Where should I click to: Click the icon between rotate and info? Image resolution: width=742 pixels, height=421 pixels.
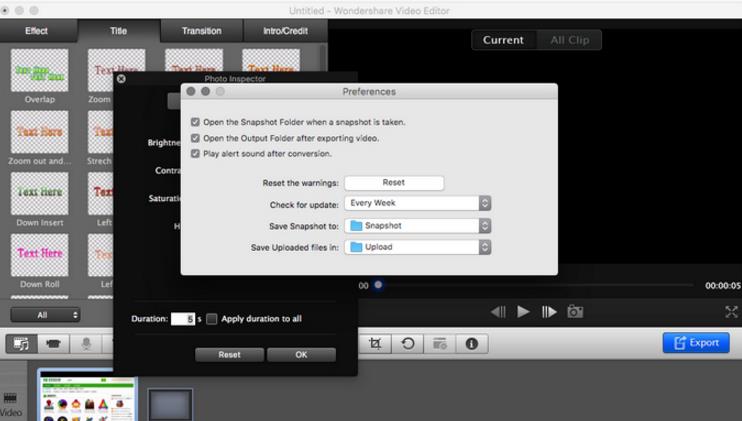[440, 343]
